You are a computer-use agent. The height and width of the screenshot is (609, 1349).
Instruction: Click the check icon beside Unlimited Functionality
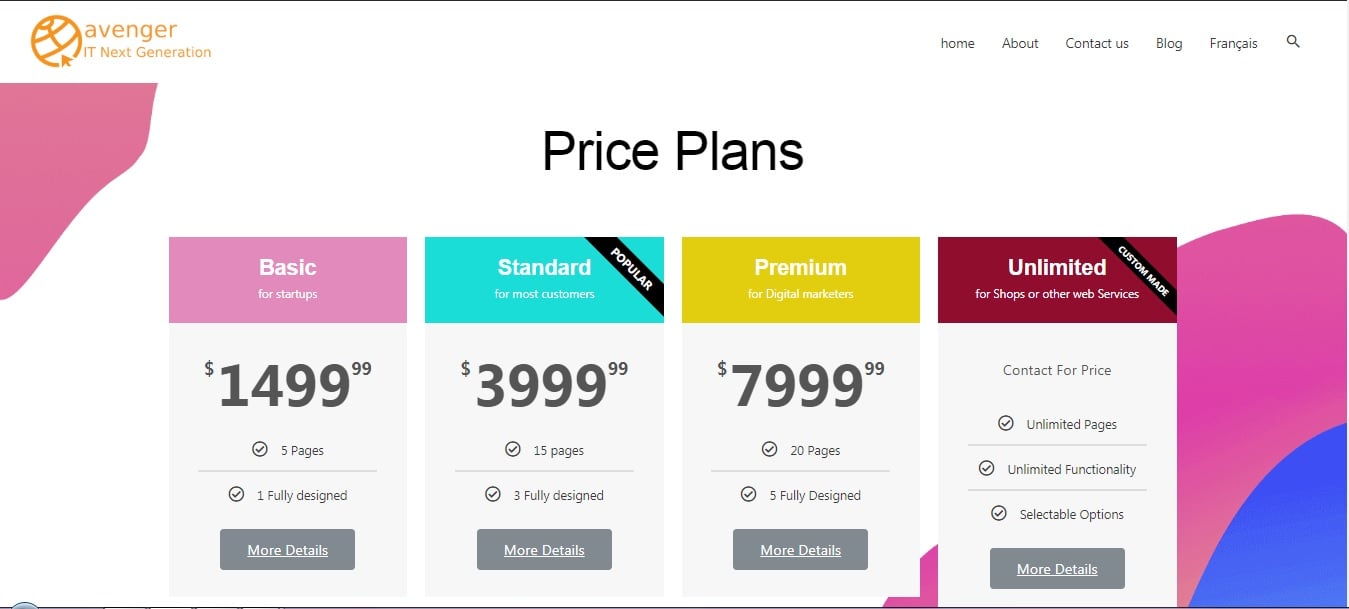pyautogui.click(x=987, y=469)
